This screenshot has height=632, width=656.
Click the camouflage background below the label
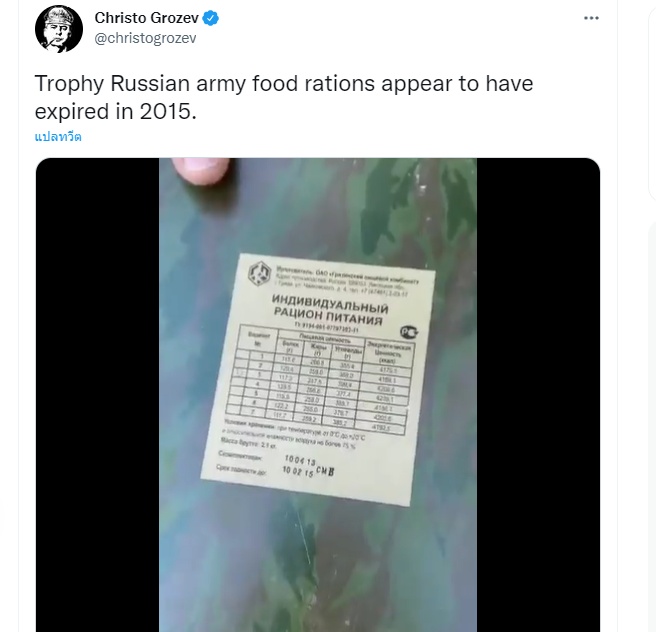click(x=318, y=570)
